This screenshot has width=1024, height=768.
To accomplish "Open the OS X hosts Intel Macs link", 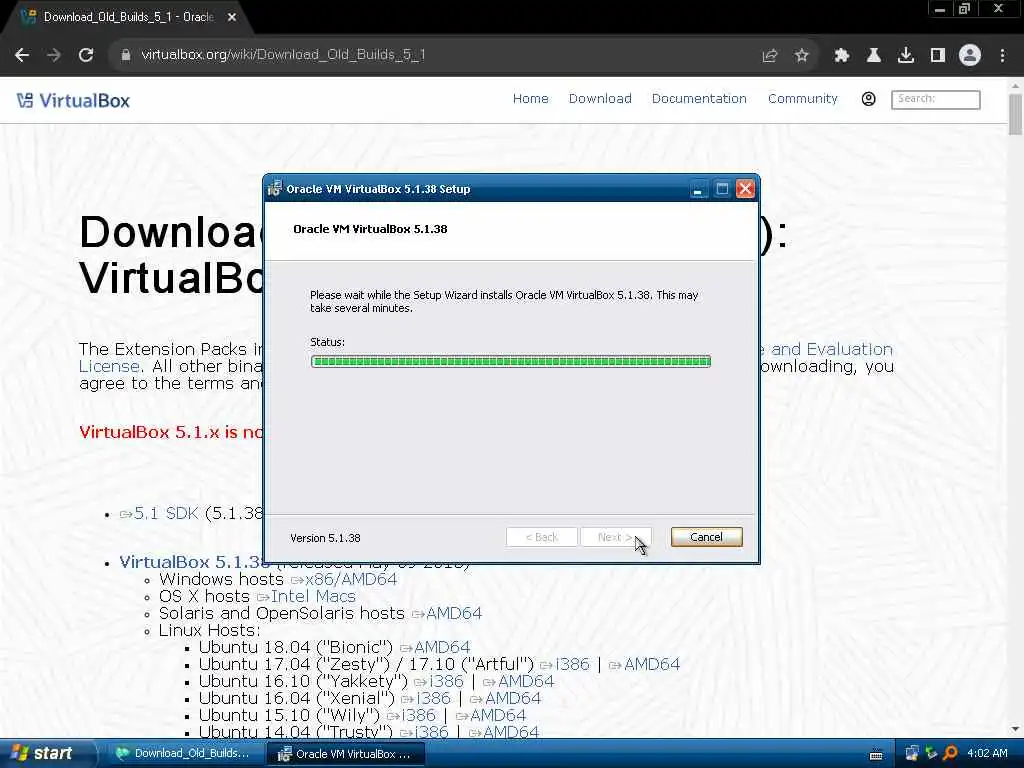I will 306,596.
